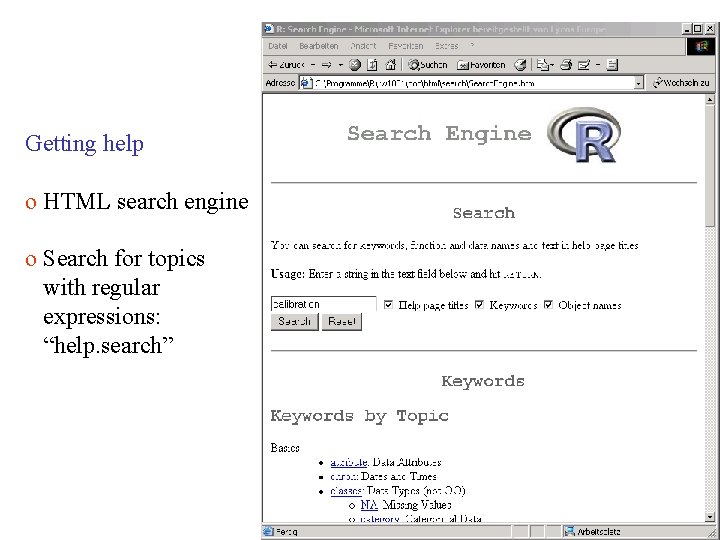Click the Search Engine page heading

coord(439,134)
